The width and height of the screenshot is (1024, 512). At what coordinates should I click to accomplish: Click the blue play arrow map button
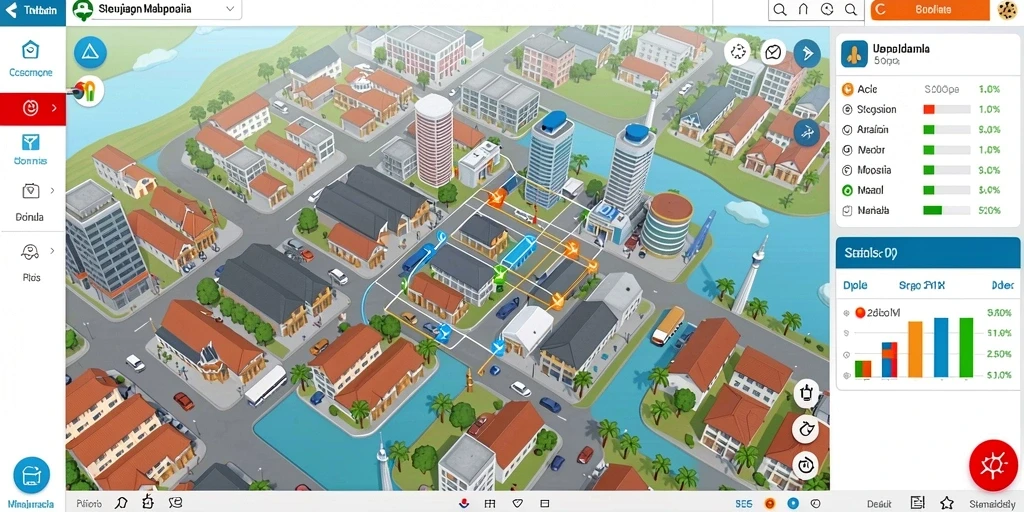[807, 53]
